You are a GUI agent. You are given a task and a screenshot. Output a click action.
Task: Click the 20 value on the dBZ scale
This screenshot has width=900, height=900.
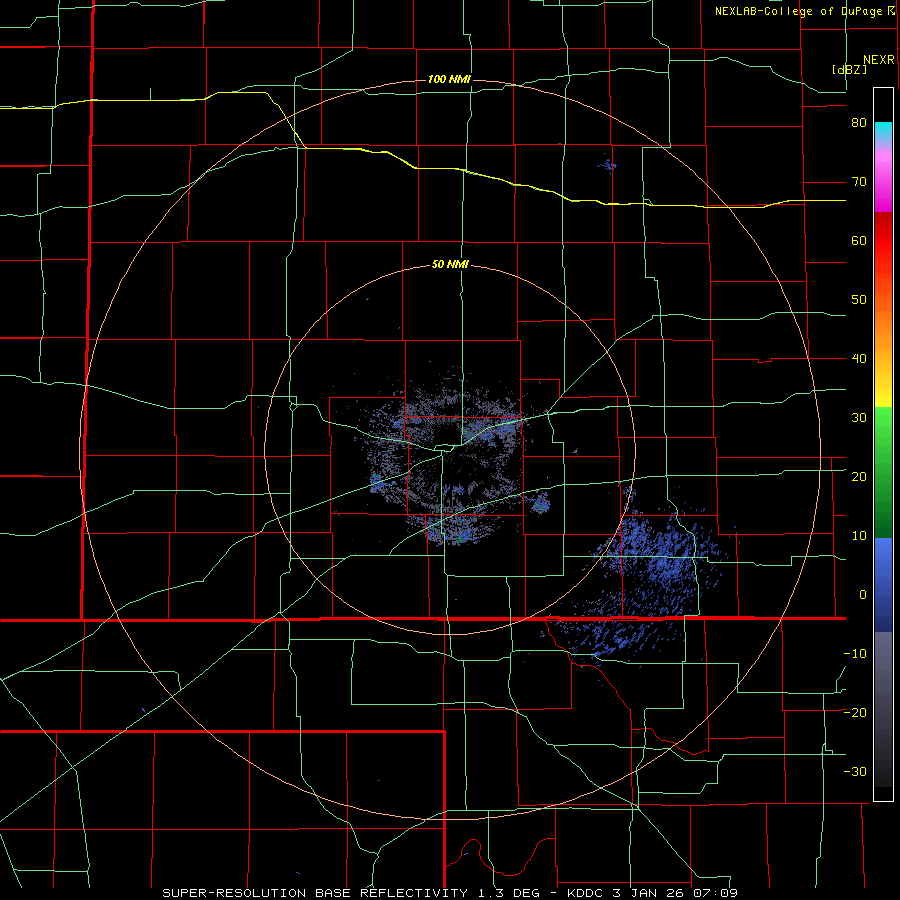coord(859,476)
